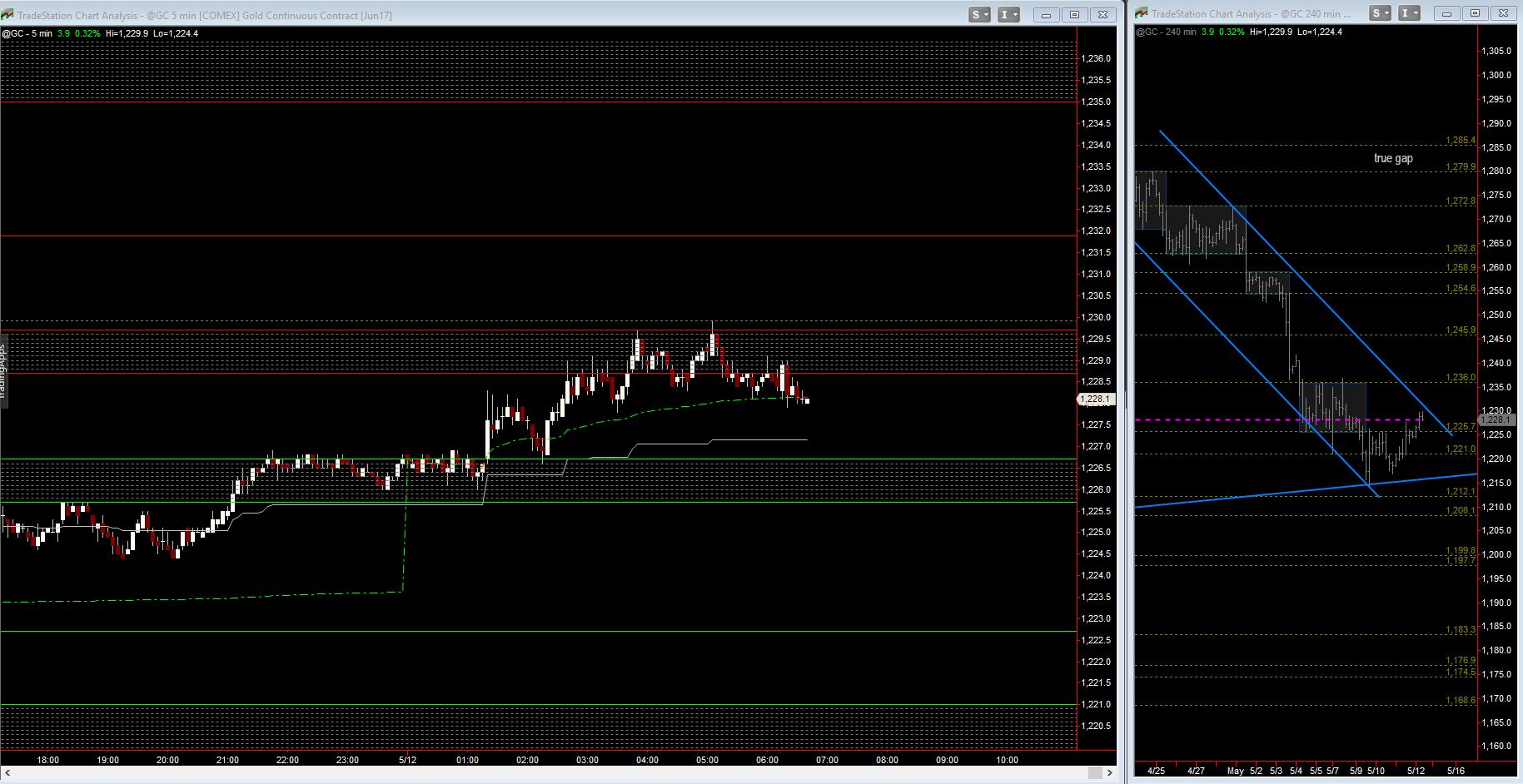Screen dimensions: 1523x784
Task: Click the 5/12 date label on the 5 min time axis
Action: click(408, 760)
